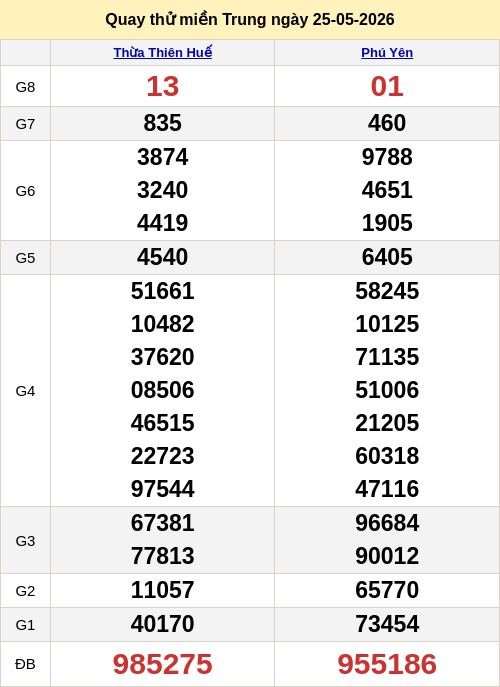Click the G4 number 47116

(x=387, y=489)
